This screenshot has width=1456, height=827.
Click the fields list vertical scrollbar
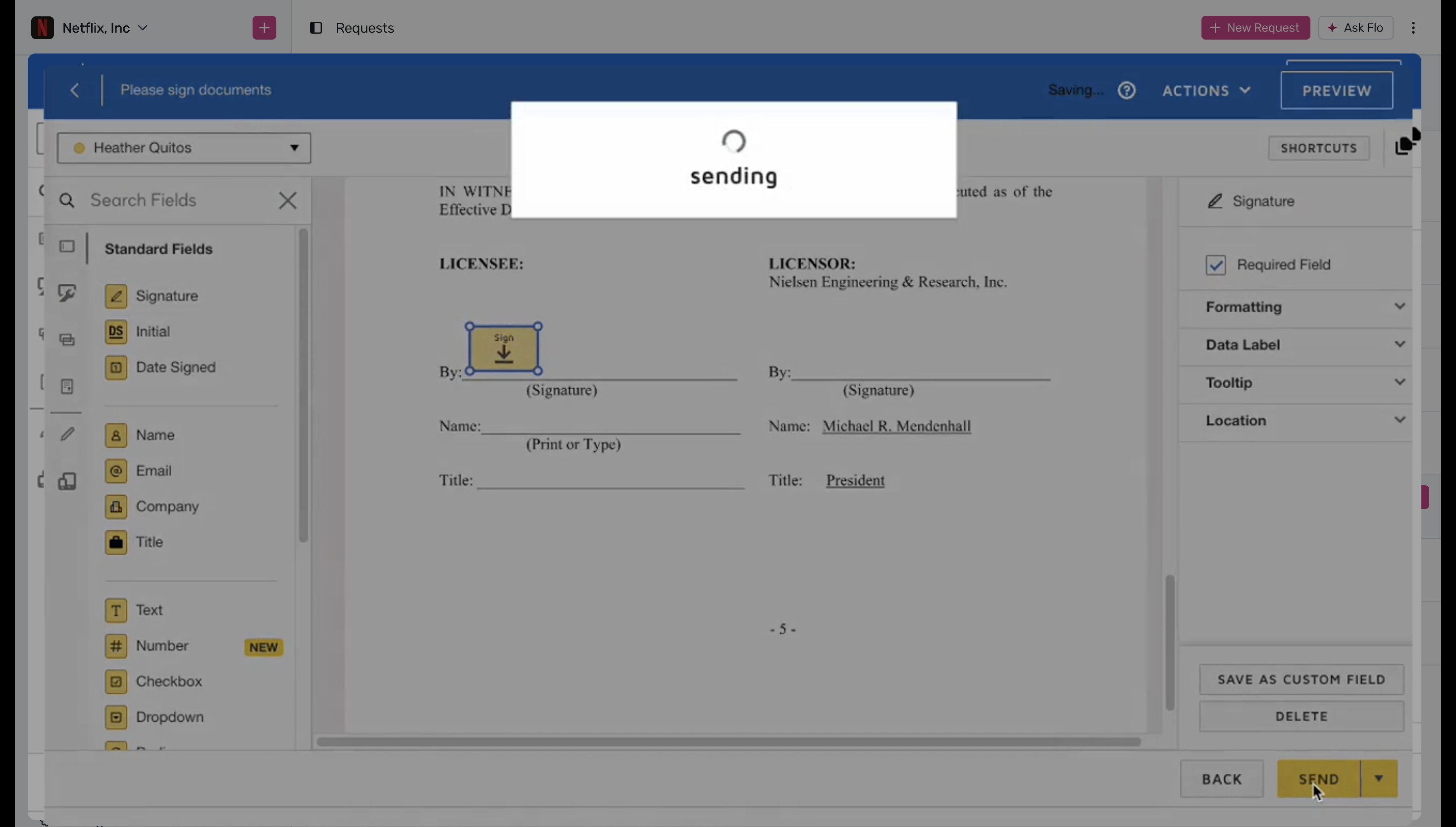click(x=303, y=385)
